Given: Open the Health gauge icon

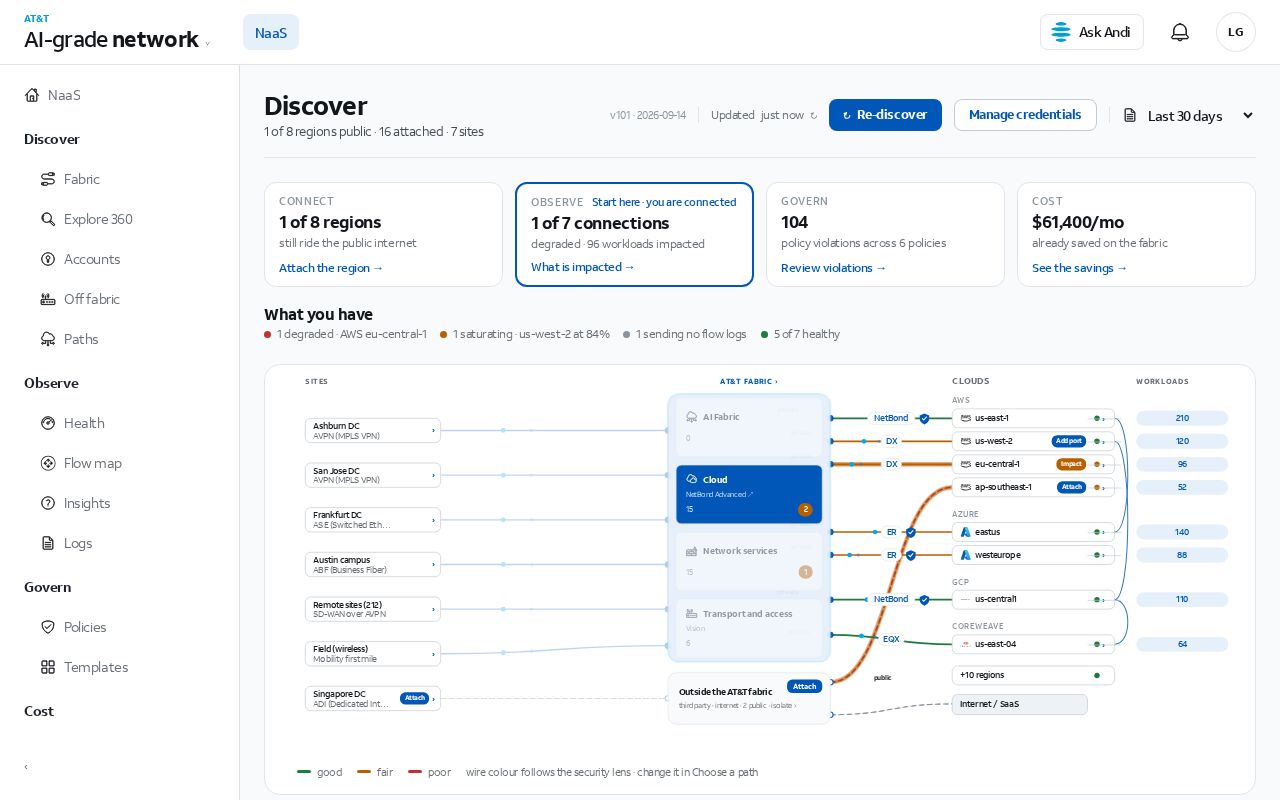Looking at the screenshot, I should (48, 423).
